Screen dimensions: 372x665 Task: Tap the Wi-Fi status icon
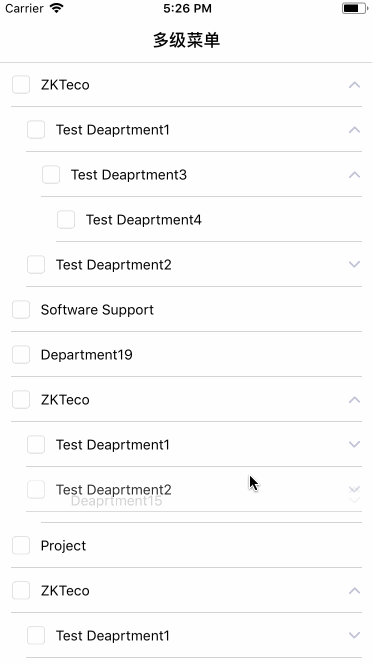56,8
